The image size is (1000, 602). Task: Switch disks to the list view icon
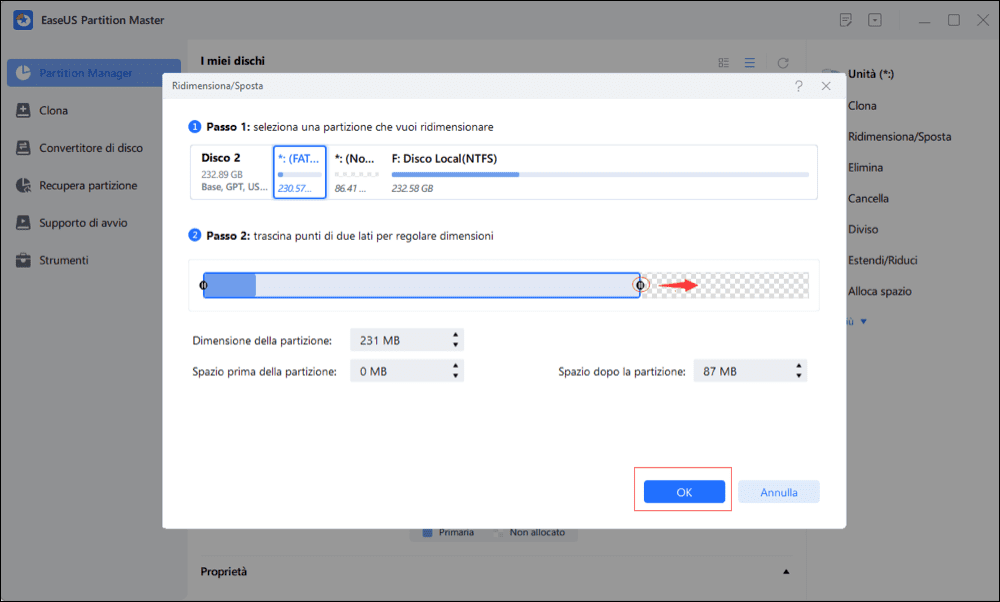pyautogui.click(x=750, y=62)
